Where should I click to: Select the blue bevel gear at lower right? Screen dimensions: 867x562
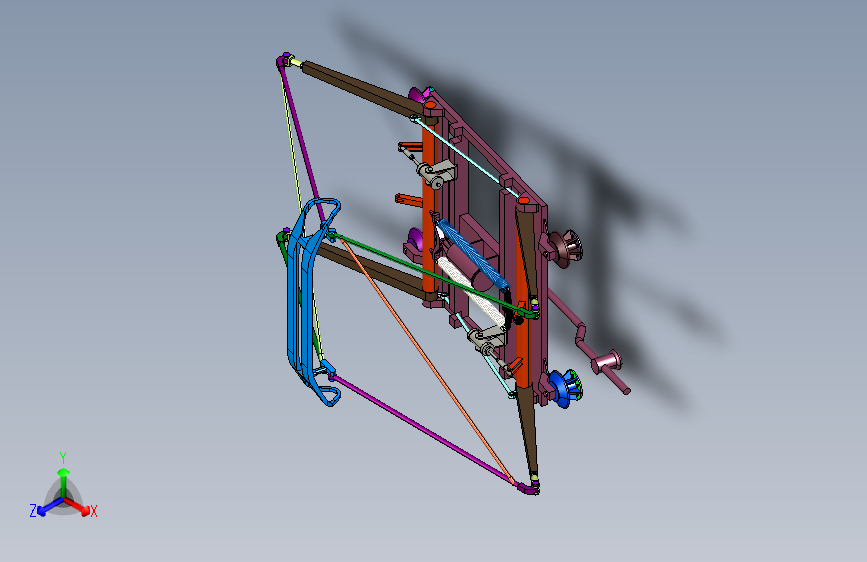coord(566,388)
